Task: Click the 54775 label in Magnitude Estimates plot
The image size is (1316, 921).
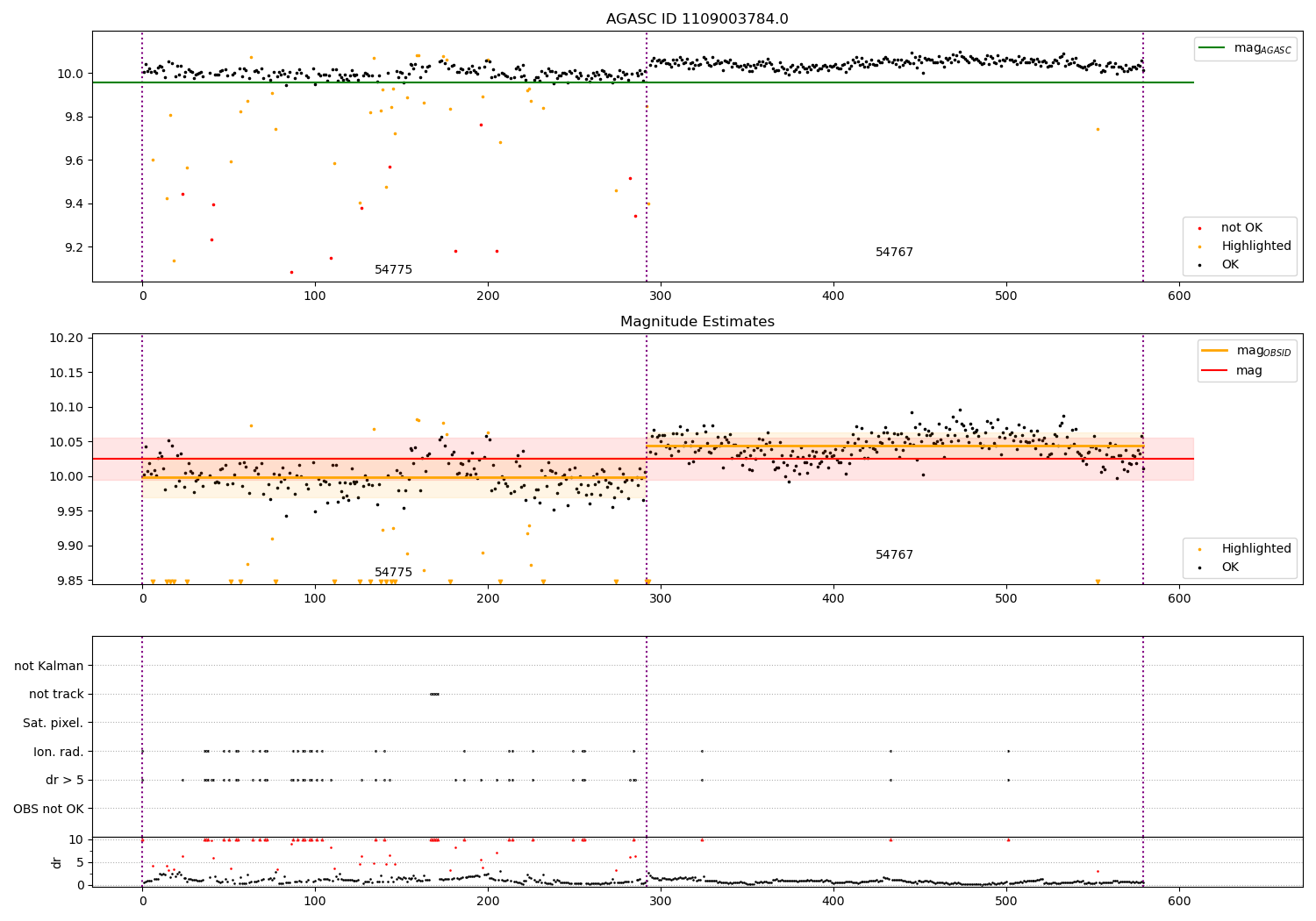Action: (393, 572)
